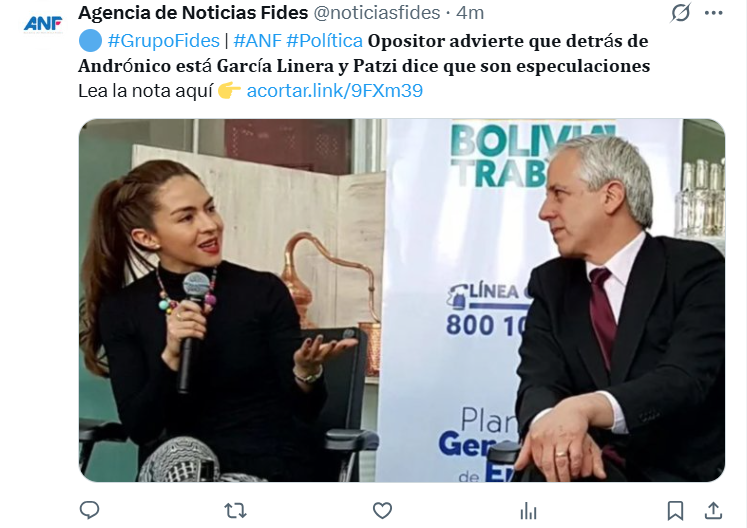Click the bold tweet headline text
747x528 pixels.
[364, 53]
